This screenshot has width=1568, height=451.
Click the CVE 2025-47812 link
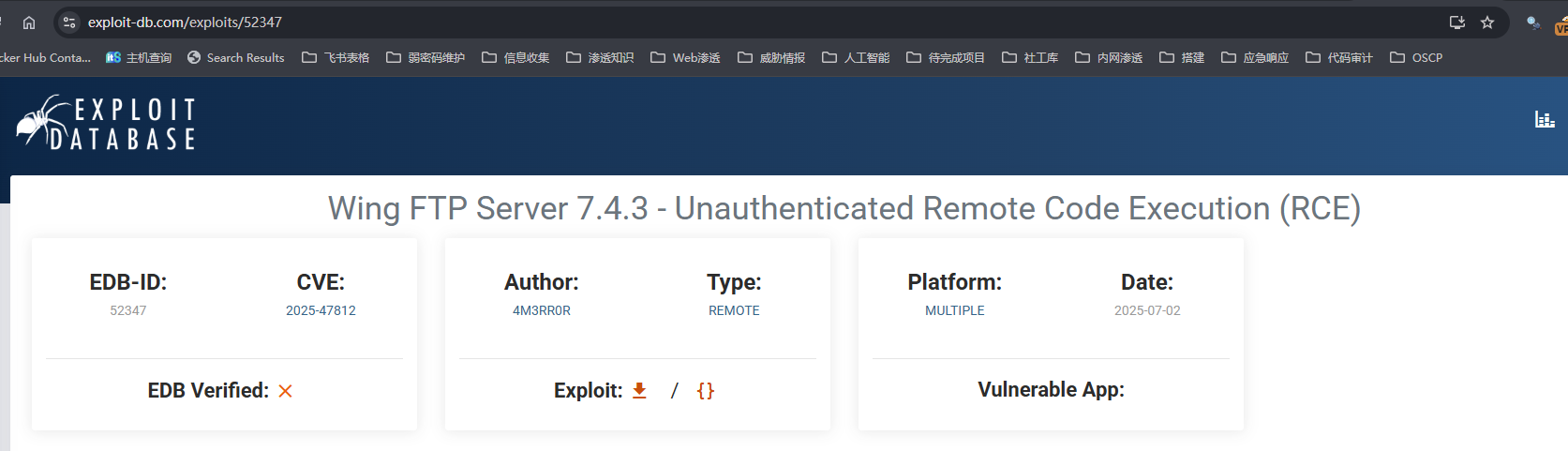click(x=321, y=310)
